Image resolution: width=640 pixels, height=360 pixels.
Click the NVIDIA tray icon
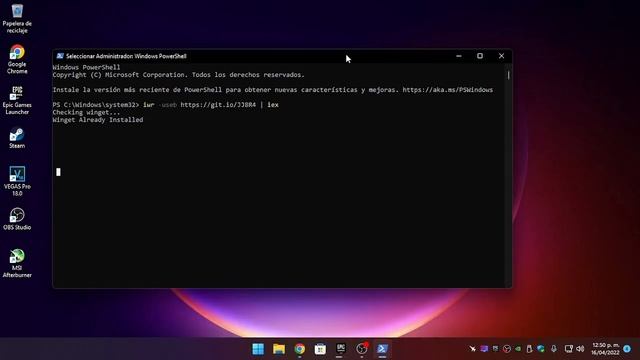point(518,349)
